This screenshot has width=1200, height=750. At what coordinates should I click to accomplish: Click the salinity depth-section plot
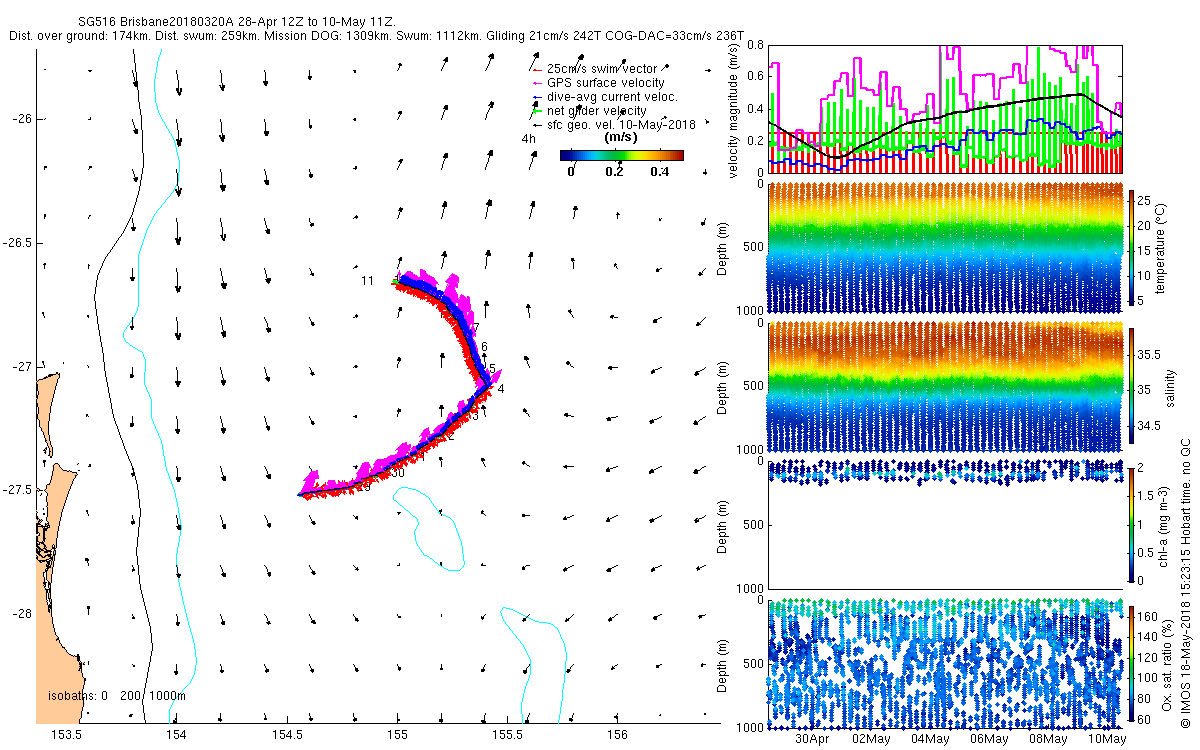(x=944, y=386)
